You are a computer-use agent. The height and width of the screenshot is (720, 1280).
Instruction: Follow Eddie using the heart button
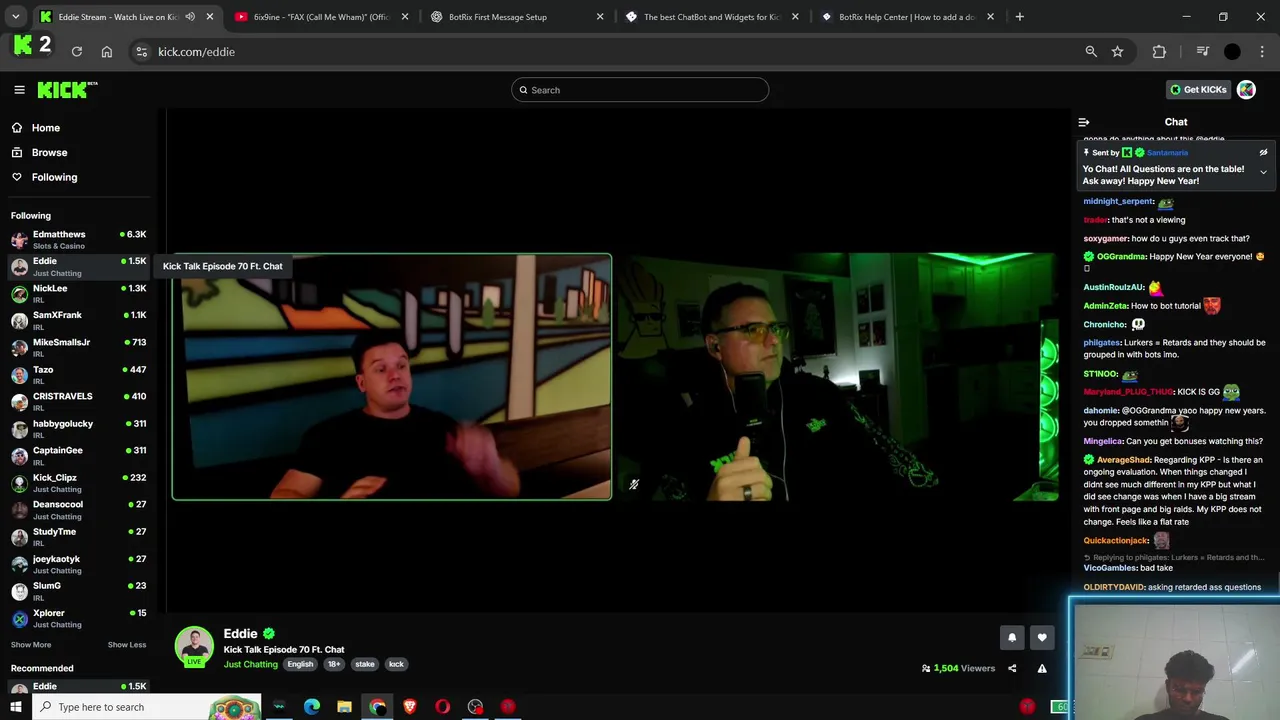coord(1042,637)
